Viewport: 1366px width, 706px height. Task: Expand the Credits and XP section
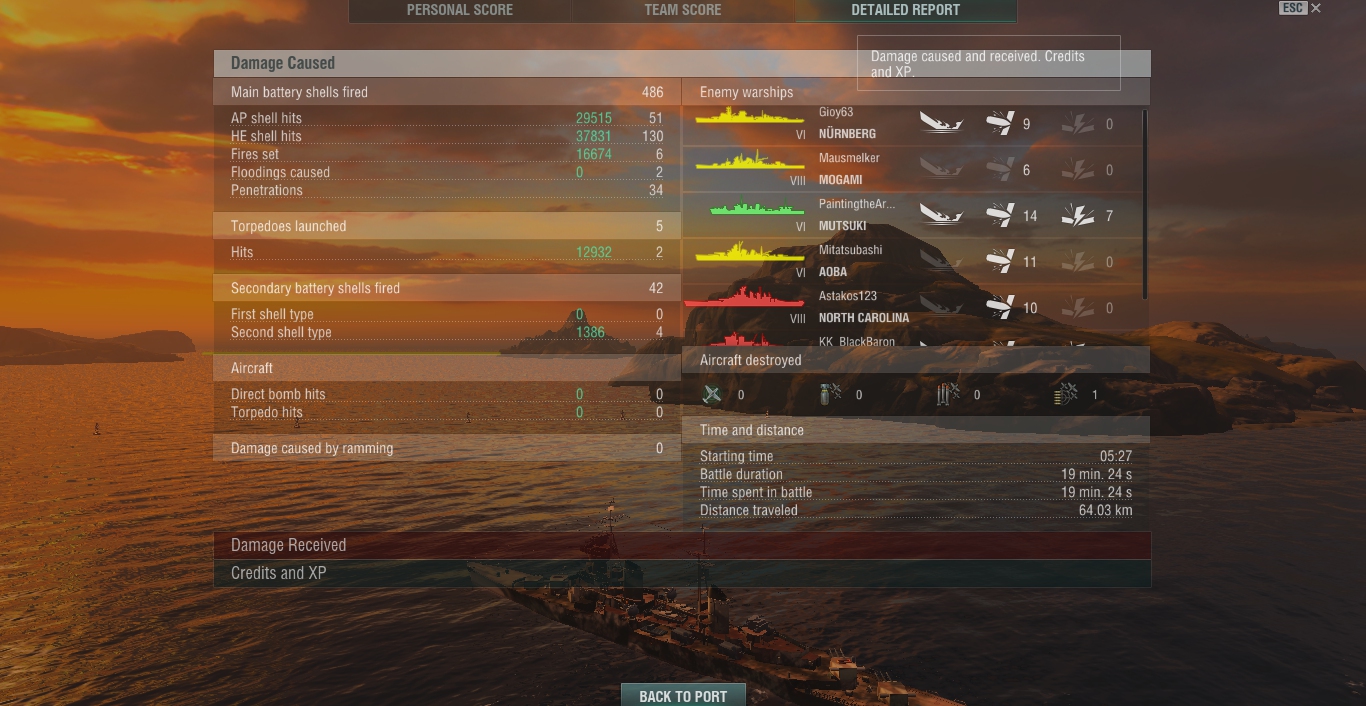(682, 573)
